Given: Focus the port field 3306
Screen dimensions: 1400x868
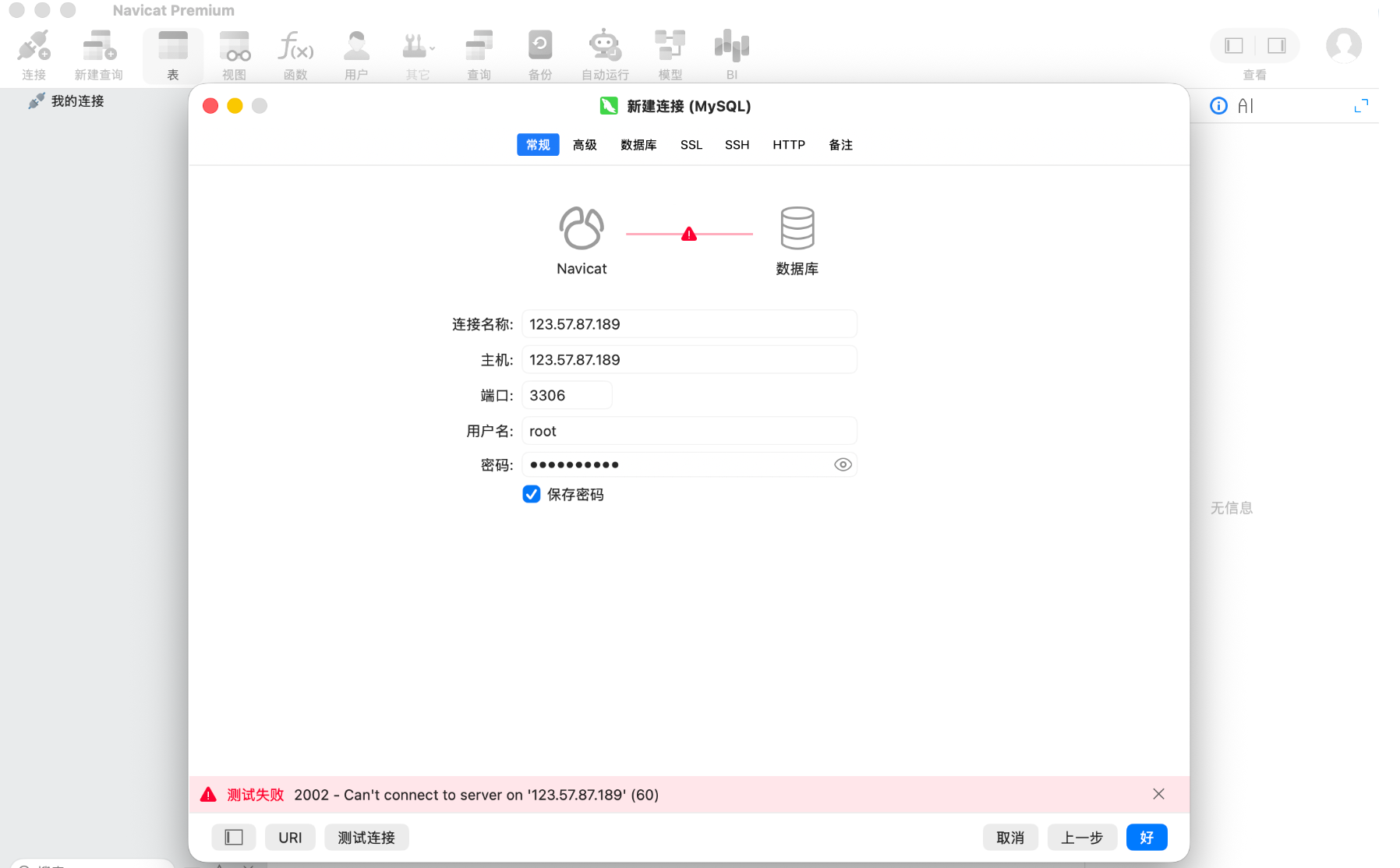Looking at the screenshot, I should pos(567,395).
